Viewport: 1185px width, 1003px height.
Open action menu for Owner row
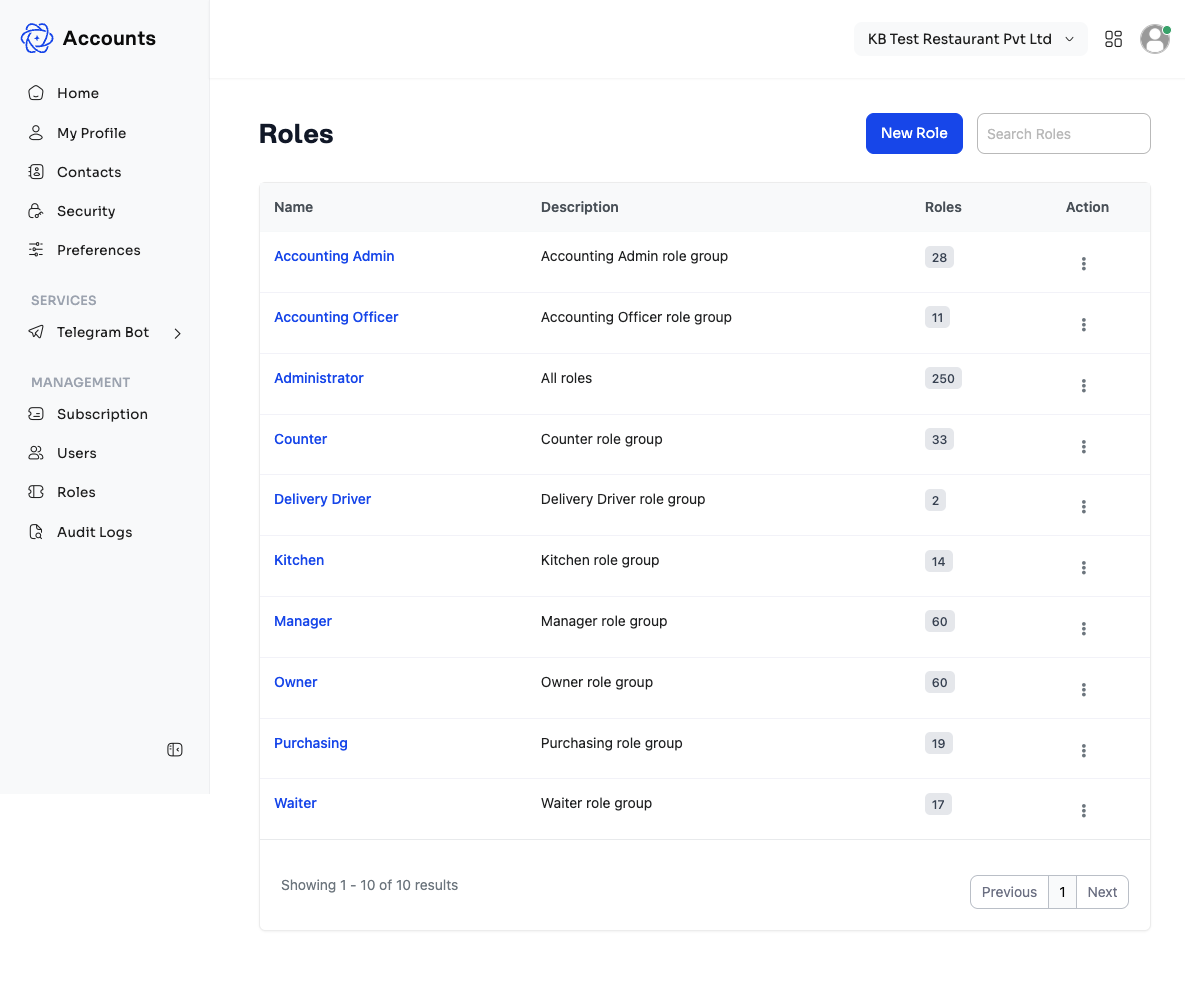(1083, 690)
